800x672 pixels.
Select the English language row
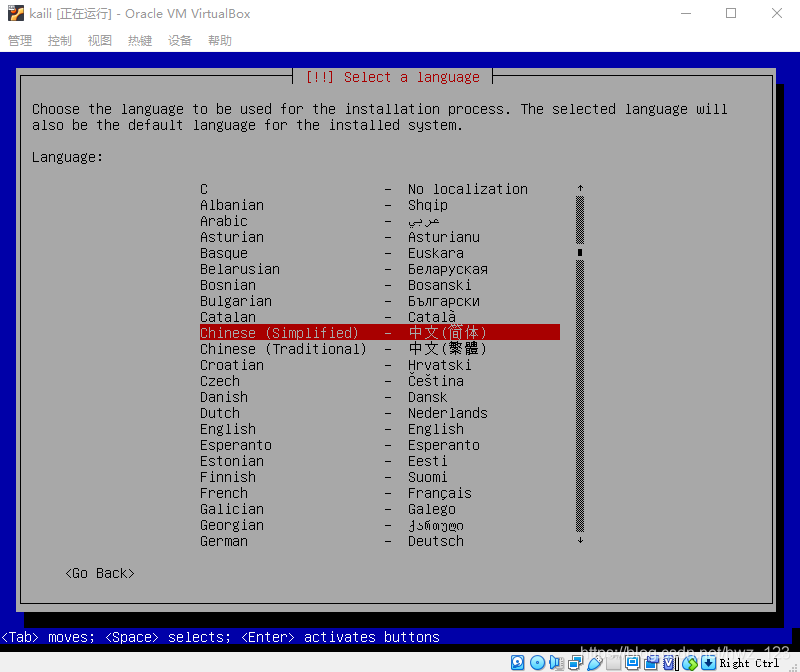(x=380, y=429)
